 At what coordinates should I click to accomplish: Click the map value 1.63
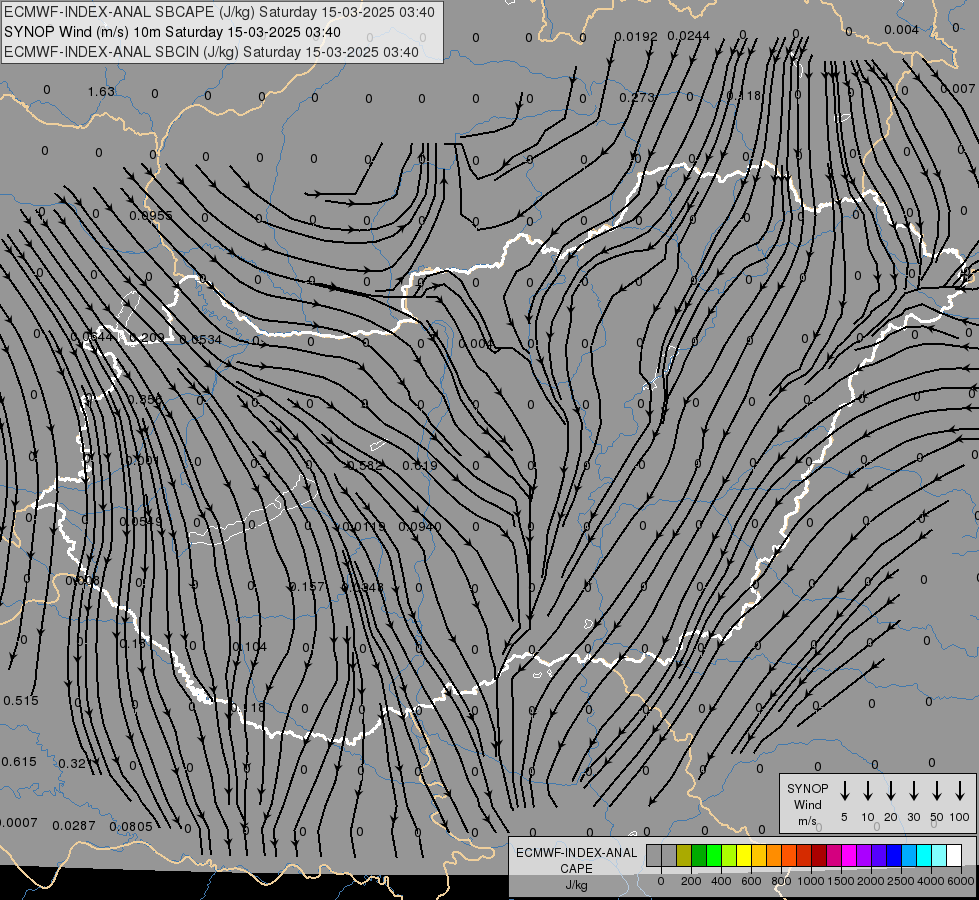pyautogui.click(x=101, y=92)
